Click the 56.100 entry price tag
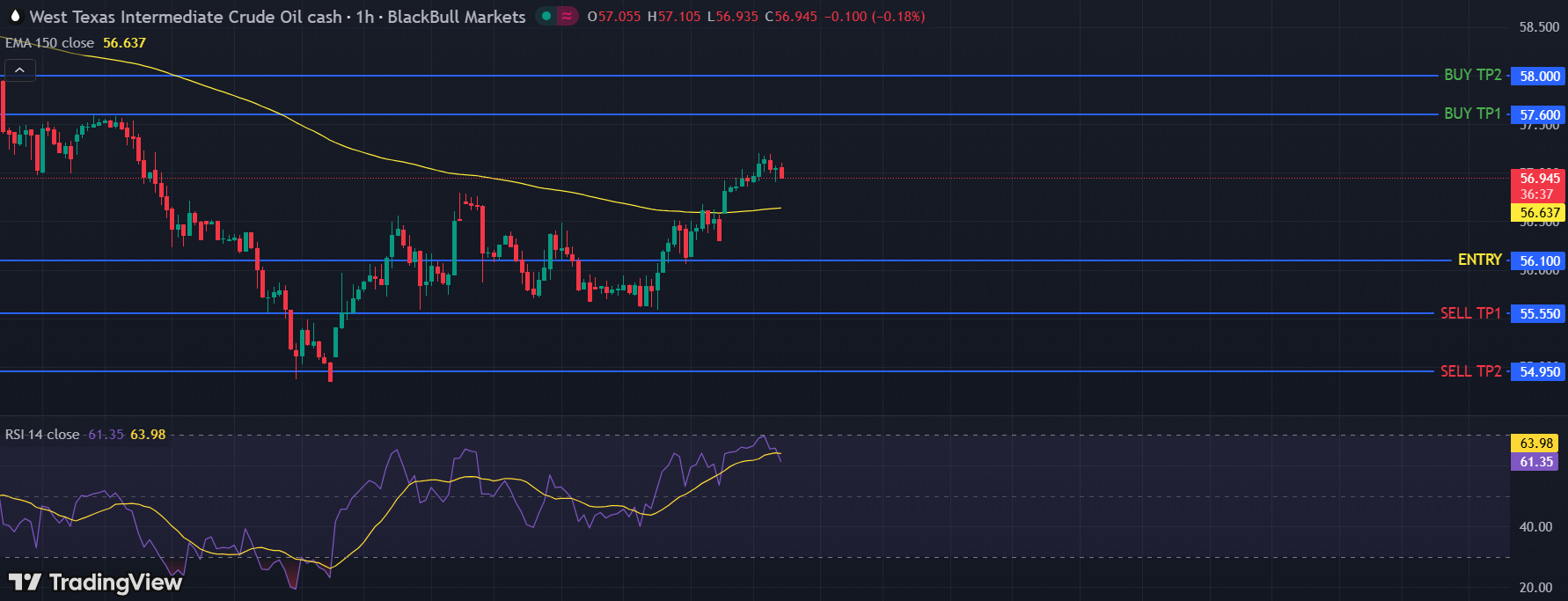This screenshot has height=601, width=1568. point(1539,261)
